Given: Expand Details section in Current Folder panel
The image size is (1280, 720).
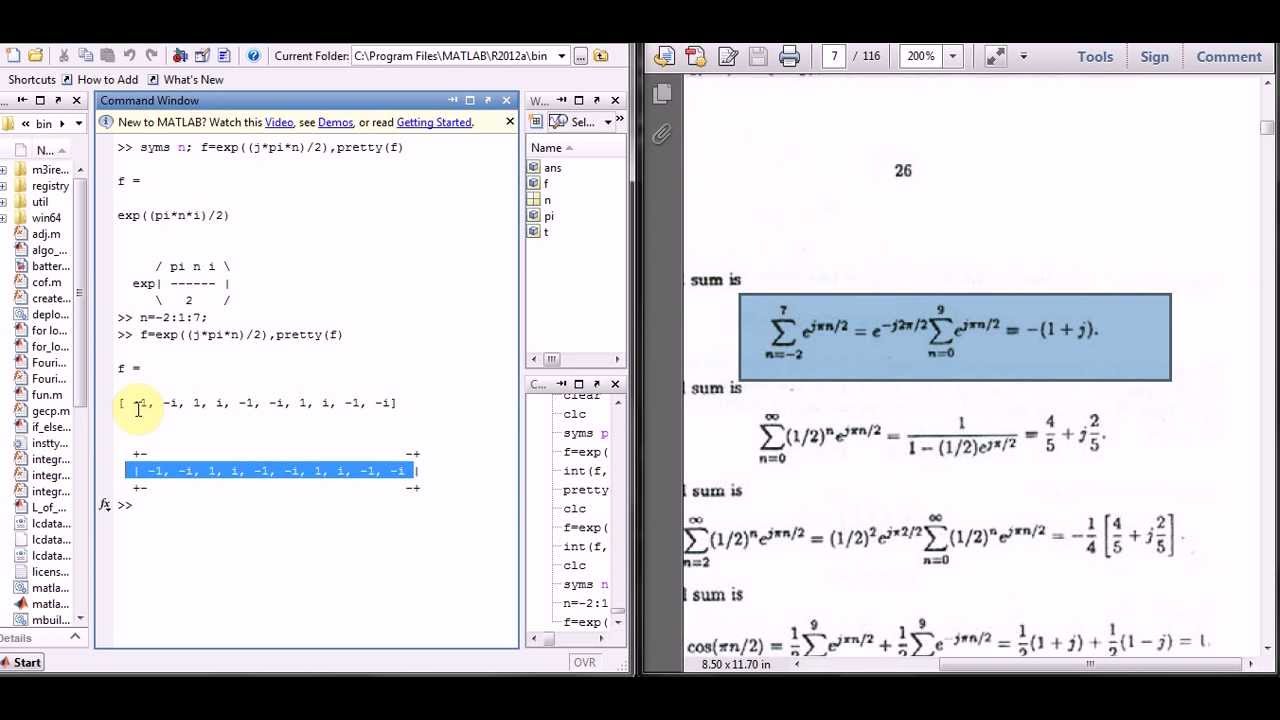Looking at the screenshot, I should (74, 637).
